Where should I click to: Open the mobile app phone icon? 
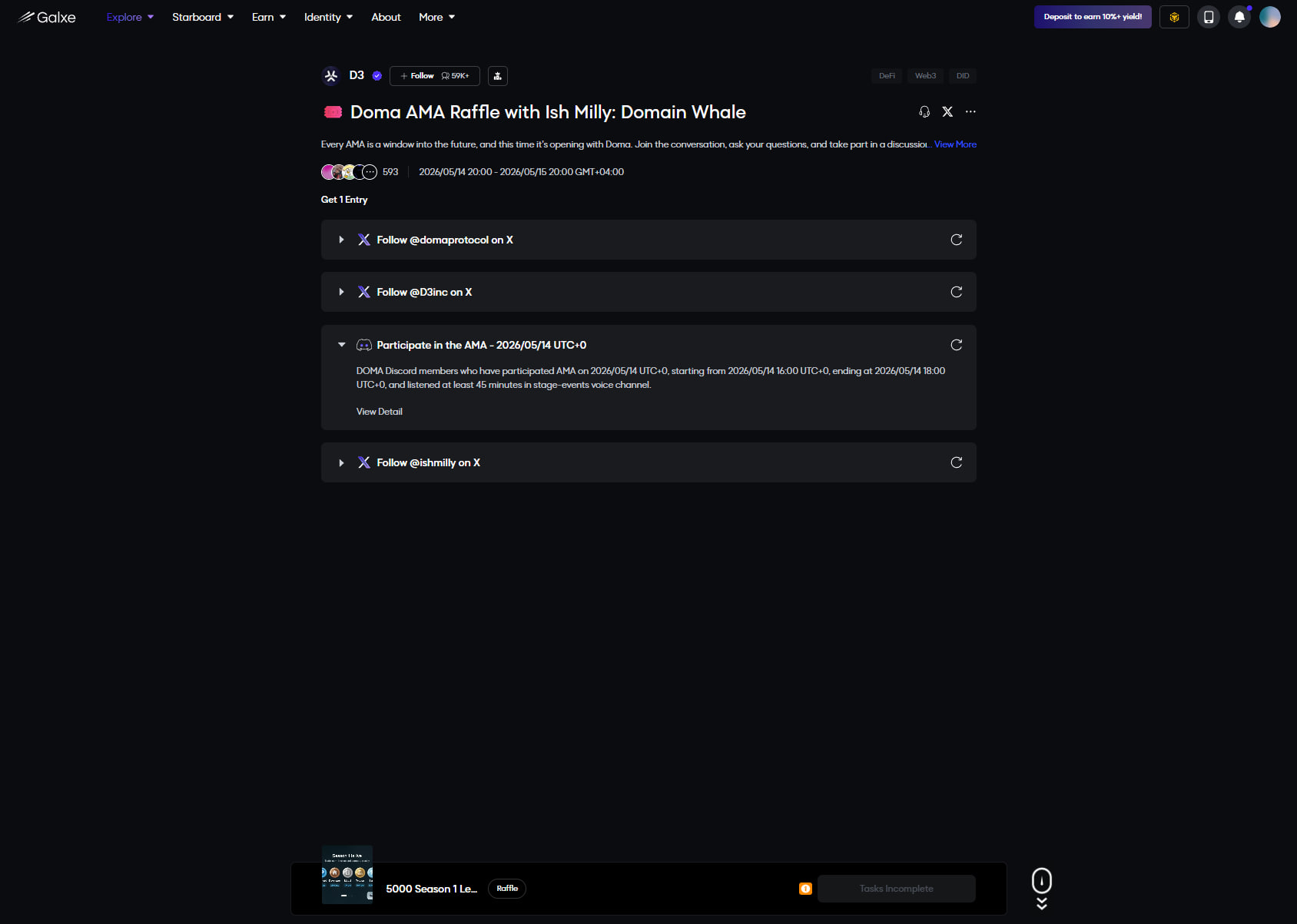pos(1208,17)
